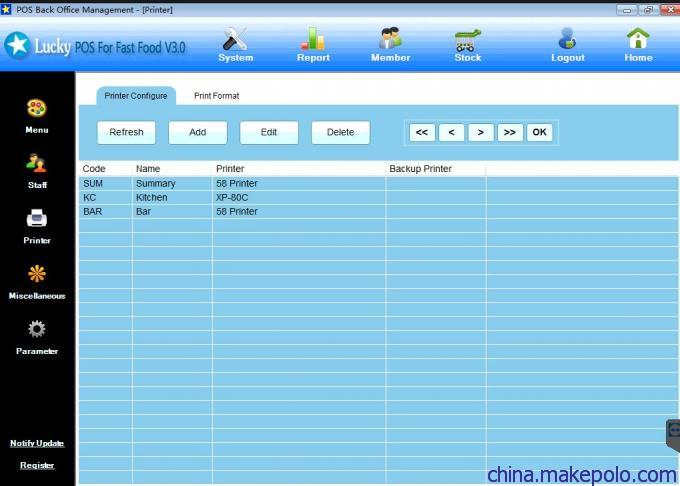
Task: Open the Member section icon
Action: point(390,39)
